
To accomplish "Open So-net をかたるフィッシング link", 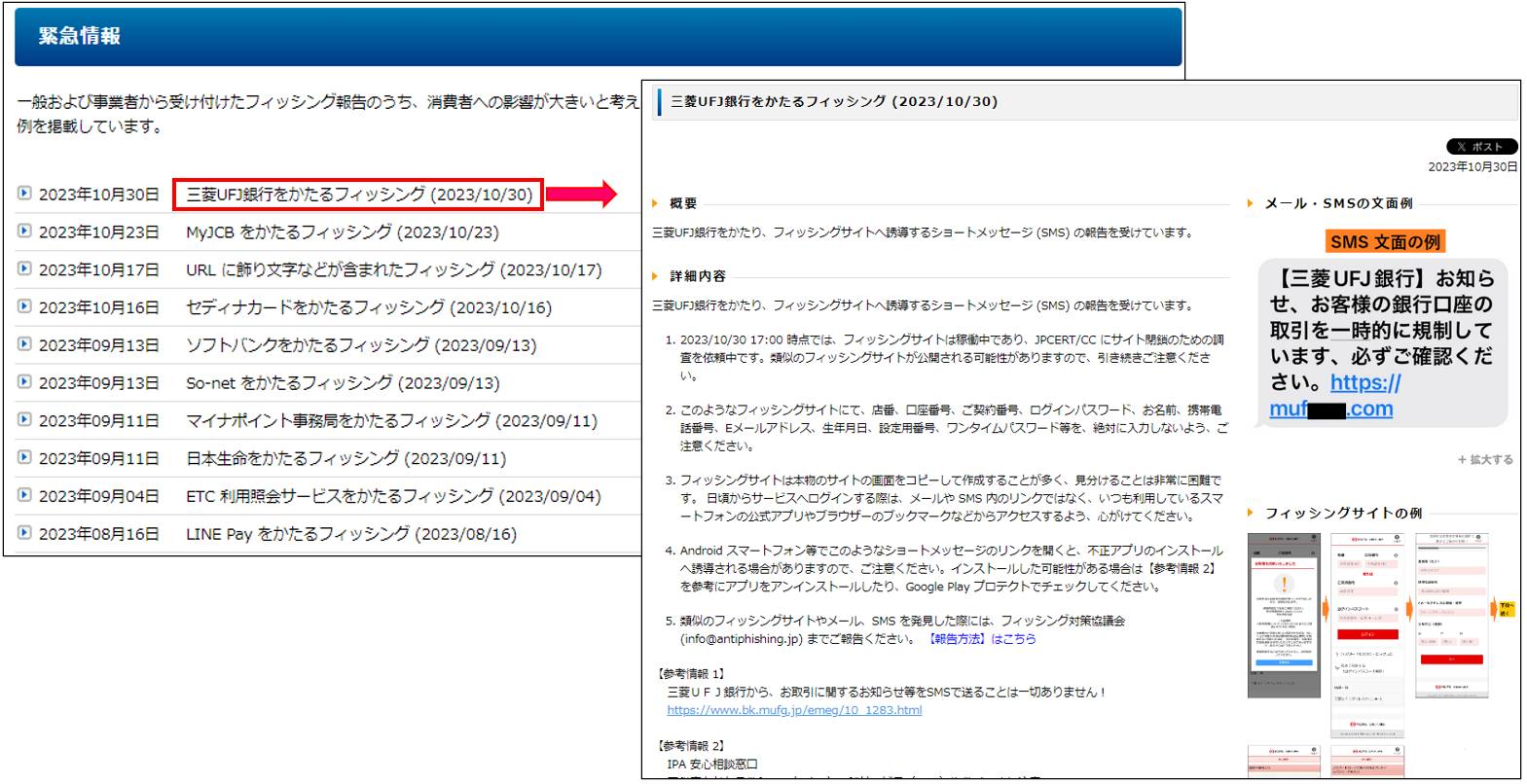I will click(x=343, y=383).
